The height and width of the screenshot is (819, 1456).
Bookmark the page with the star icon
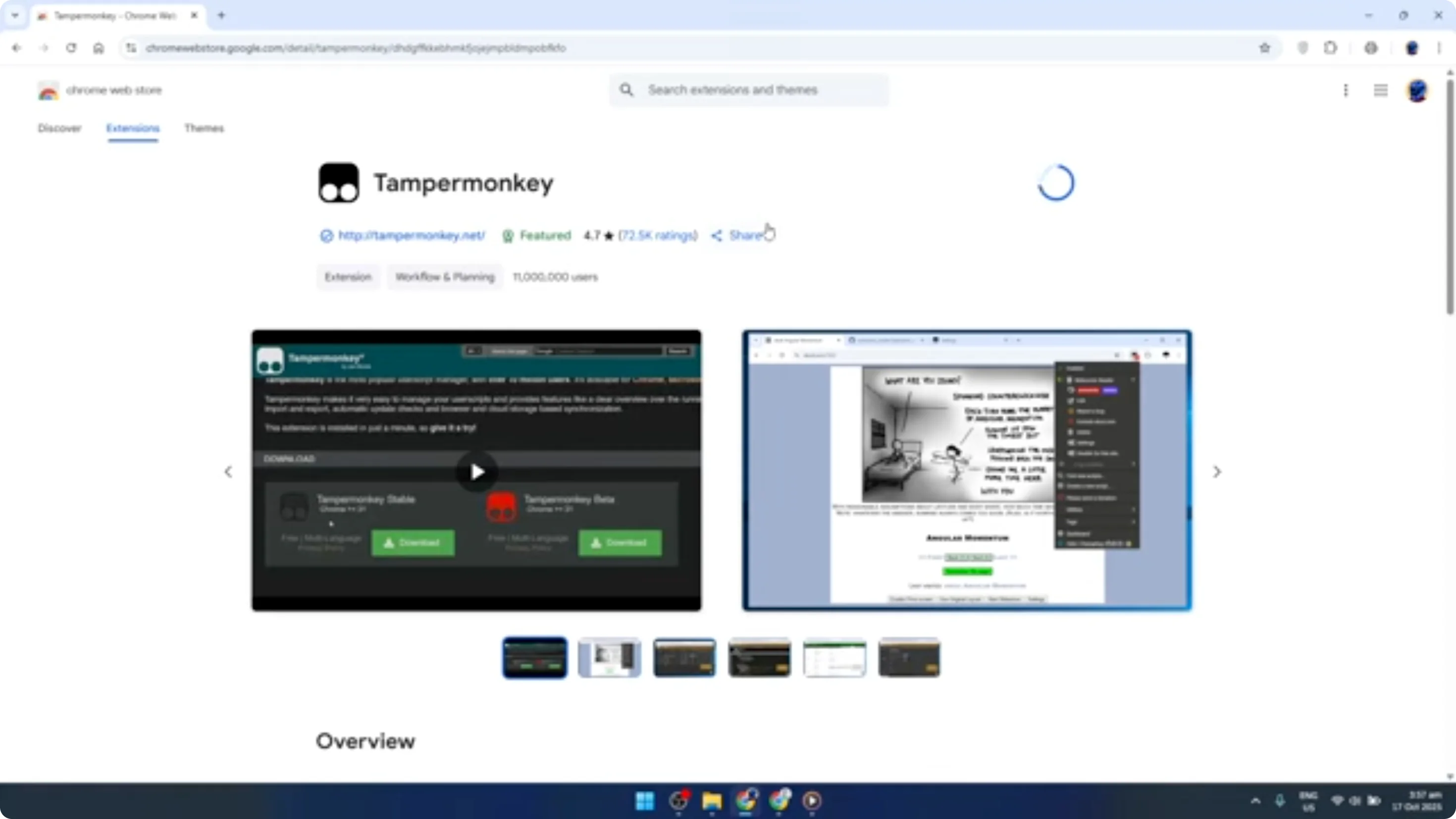(x=1265, y=48)
